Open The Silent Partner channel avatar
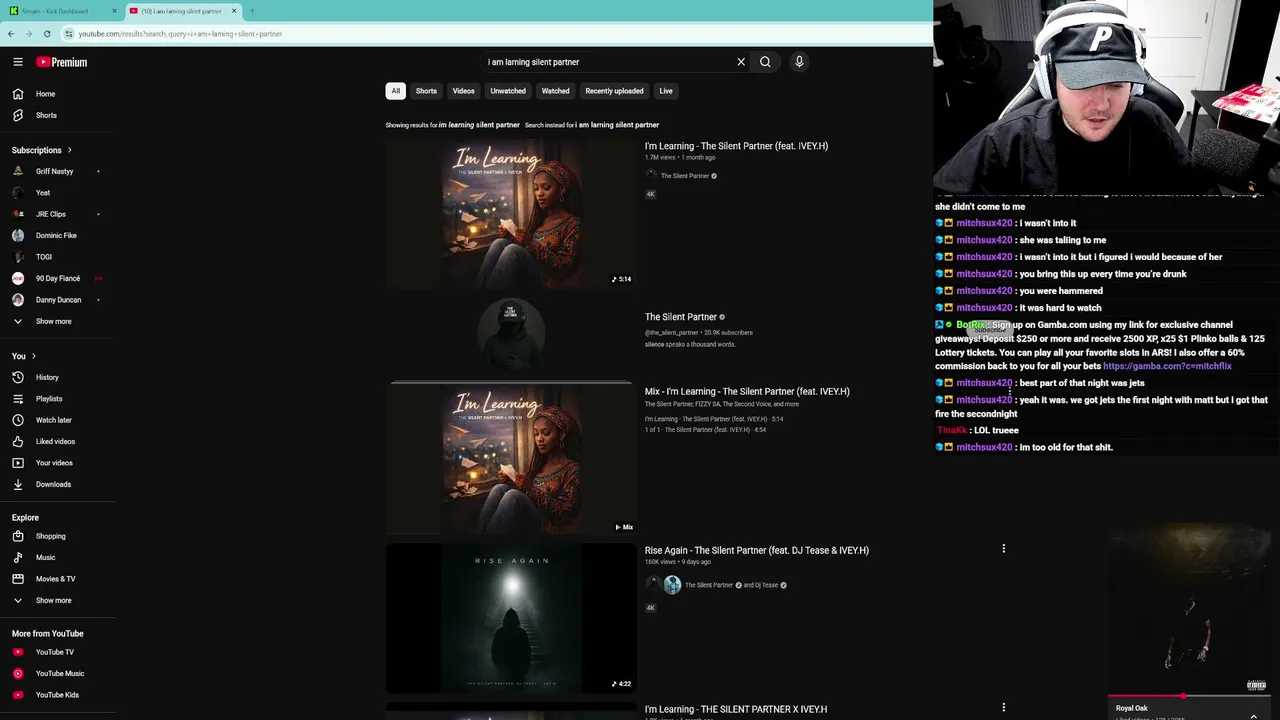The width and height of the screenshot is (1280, 720). [x=511, y=332]
